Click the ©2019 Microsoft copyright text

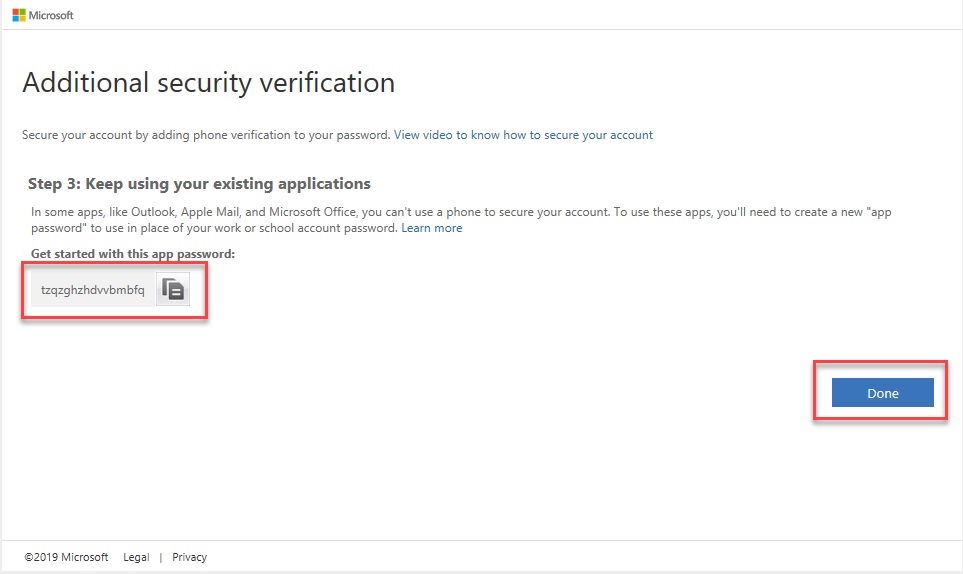(66, 557)
